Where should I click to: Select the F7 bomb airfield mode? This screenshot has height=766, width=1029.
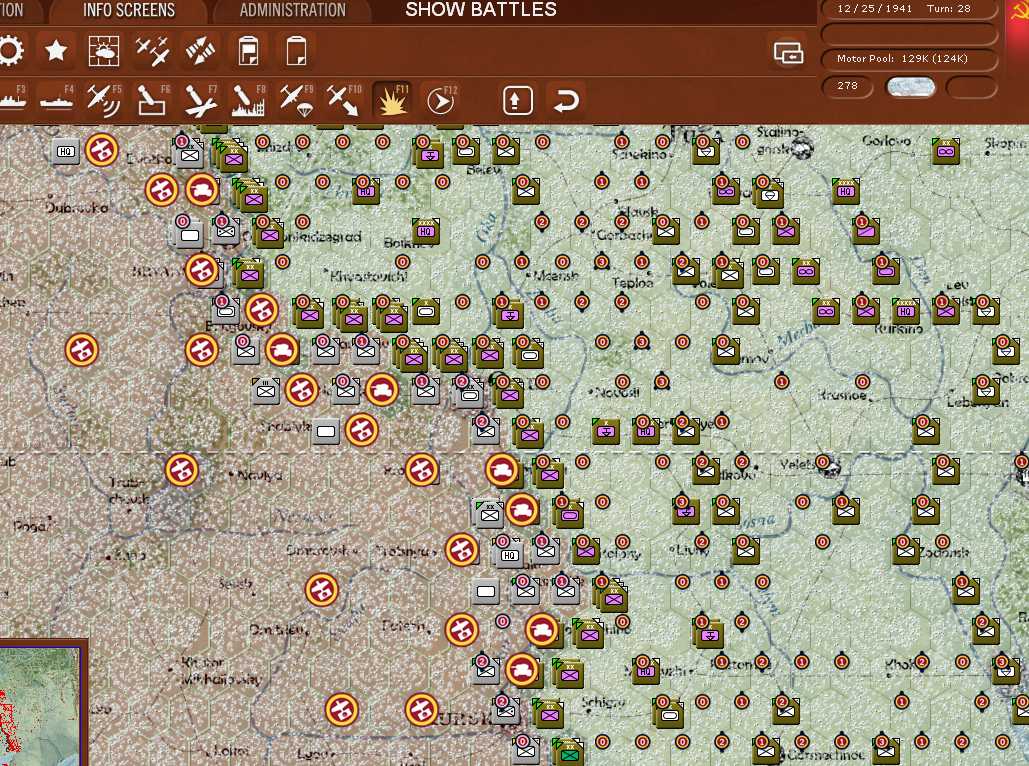pyautogui.click(x=201, y=100)
